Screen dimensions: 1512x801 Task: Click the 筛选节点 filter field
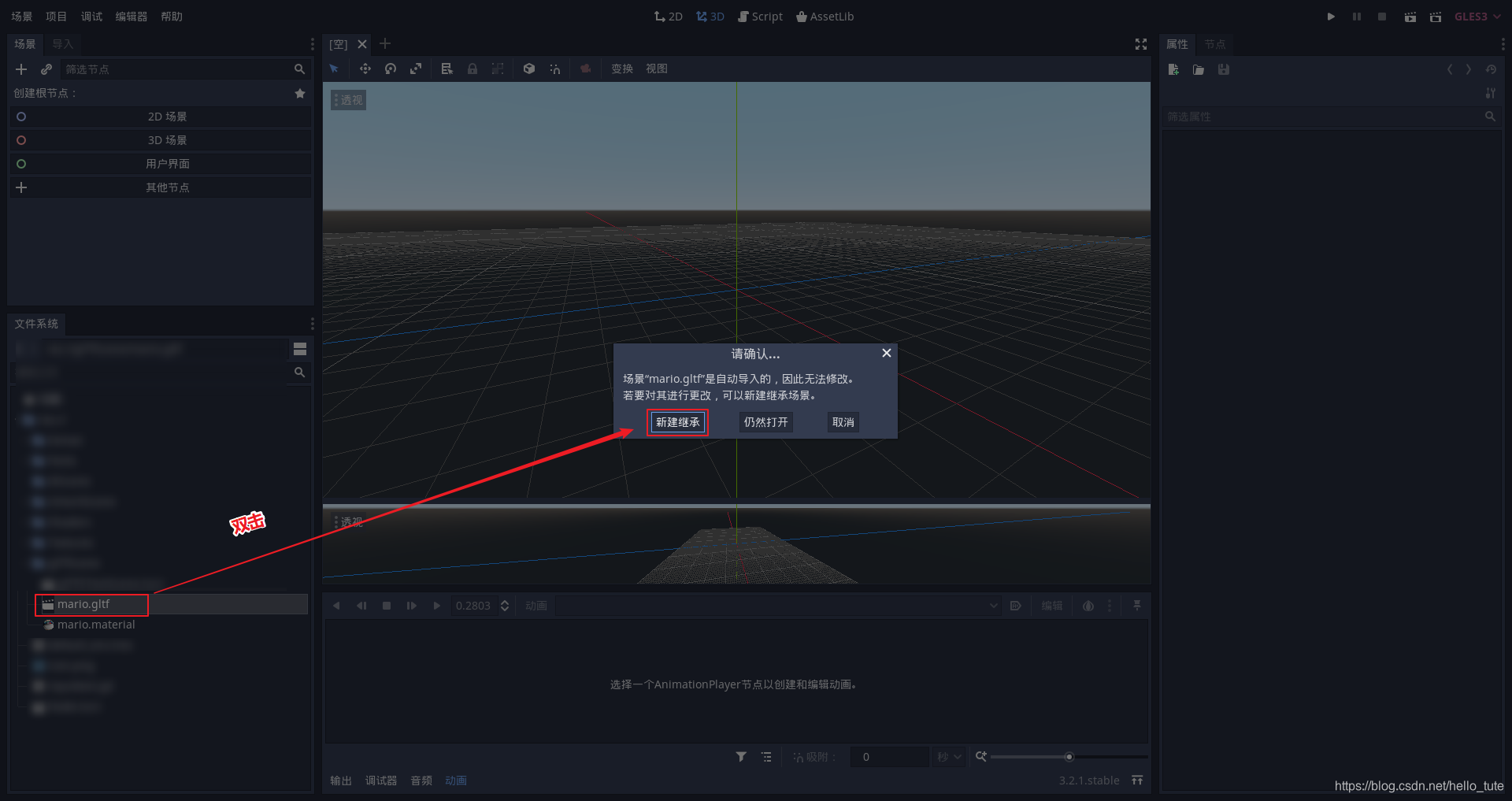pos(184,69)
